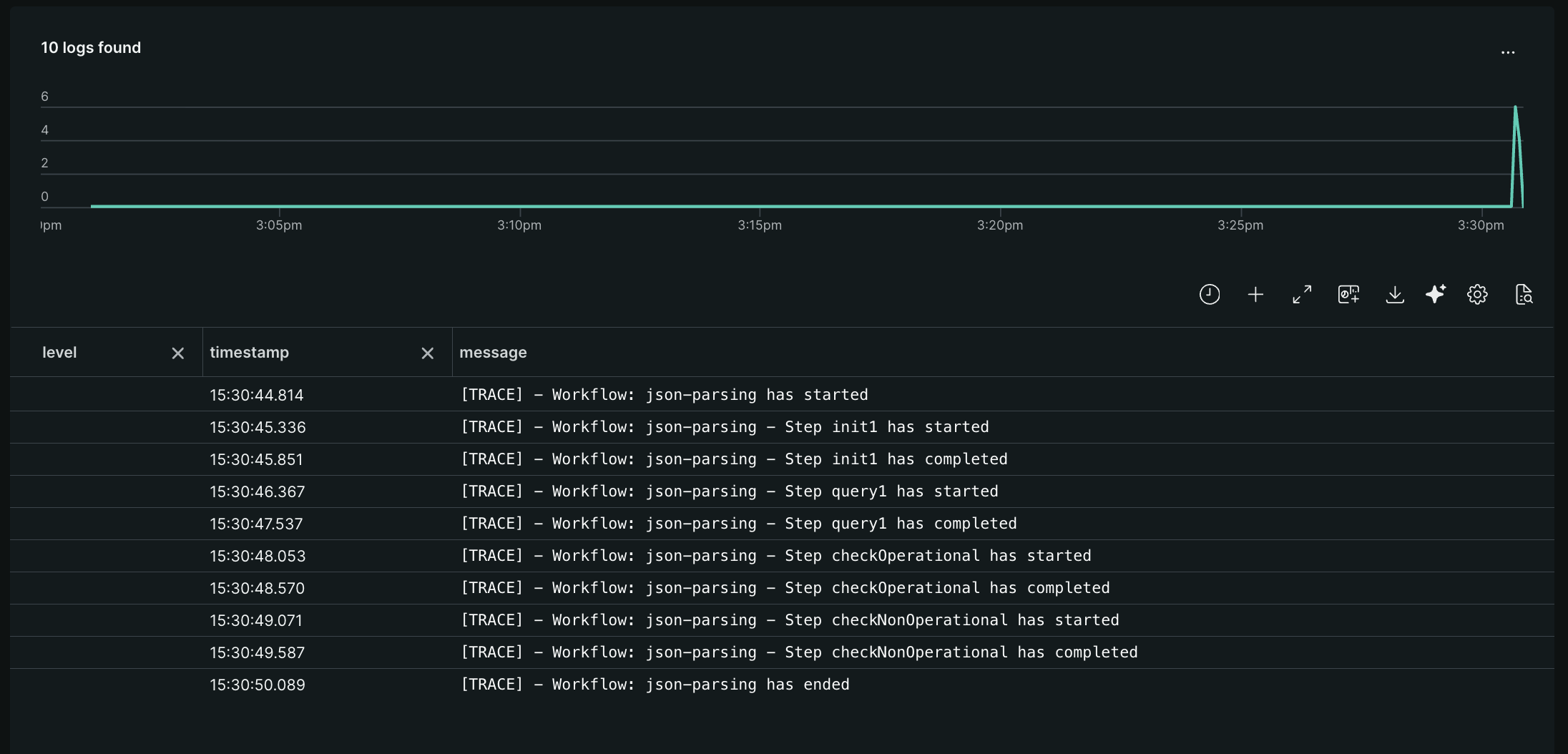This screenshot has width=1568, height=754.
Task: Open the three-dot chart options menu
Action: point(1508,52)
